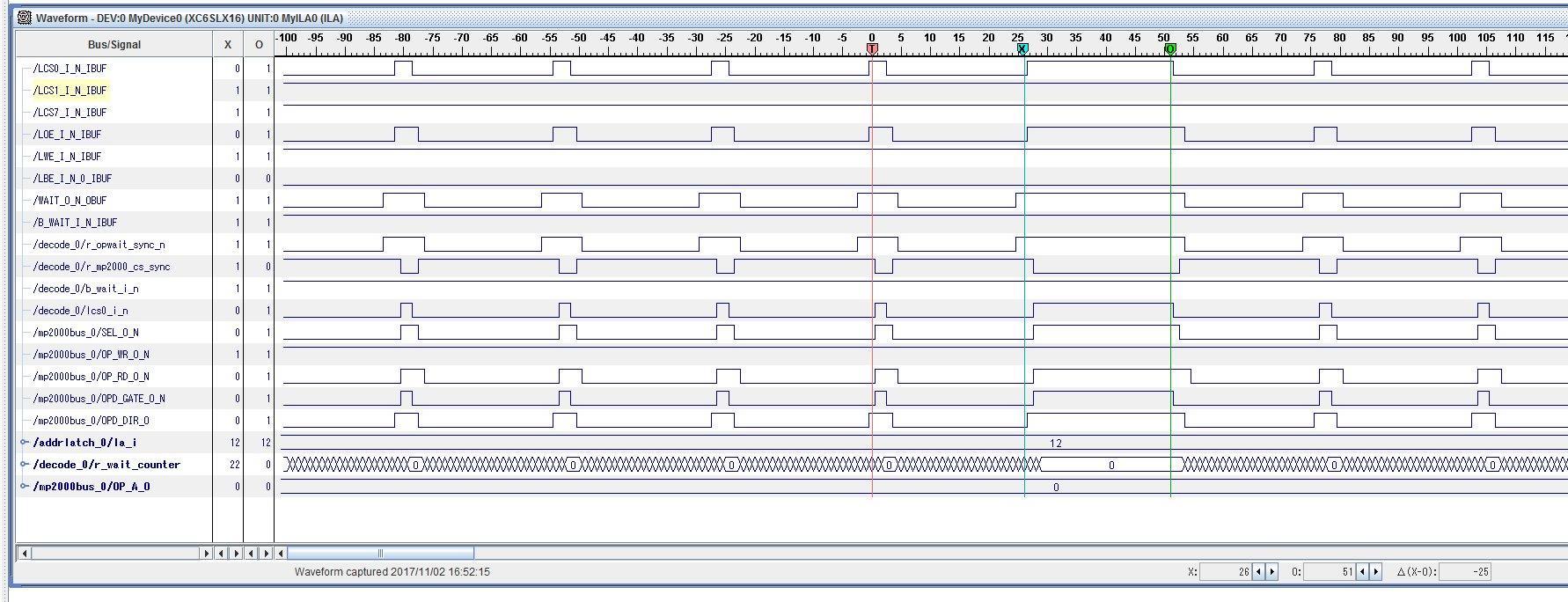
Task: Click O column left scroll arrow
Action: [x=252, y=553]
